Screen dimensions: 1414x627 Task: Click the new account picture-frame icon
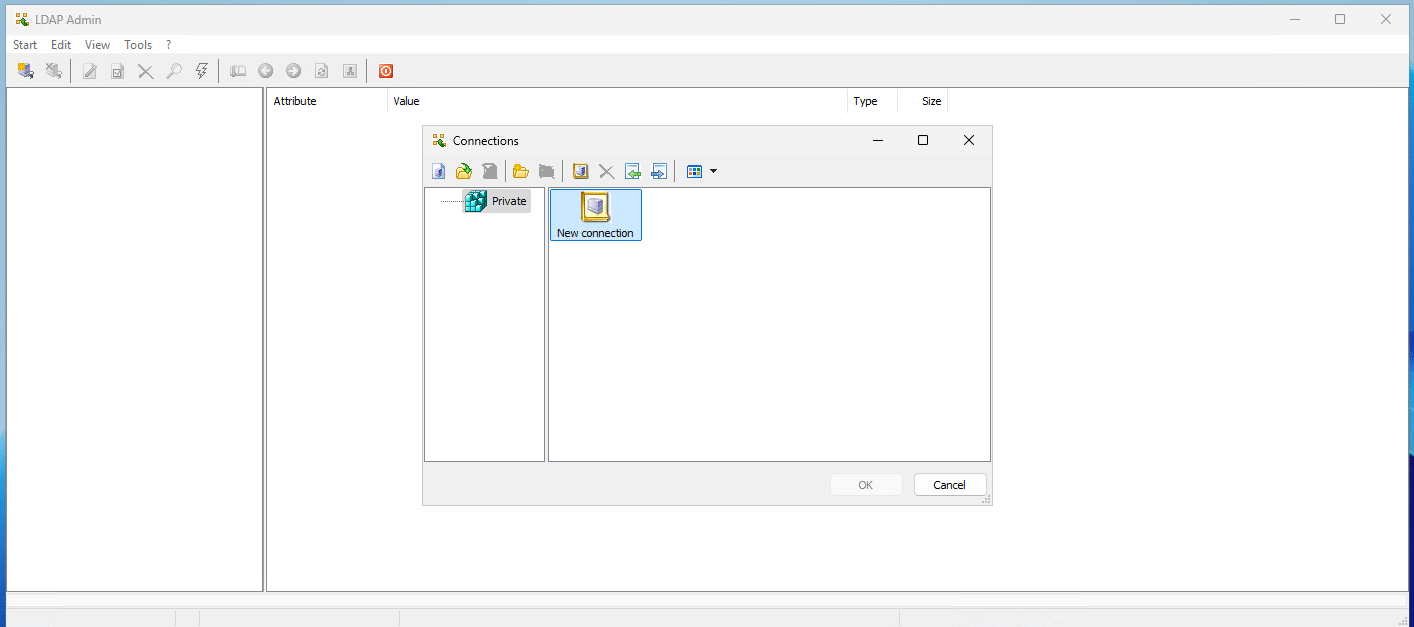580,171
